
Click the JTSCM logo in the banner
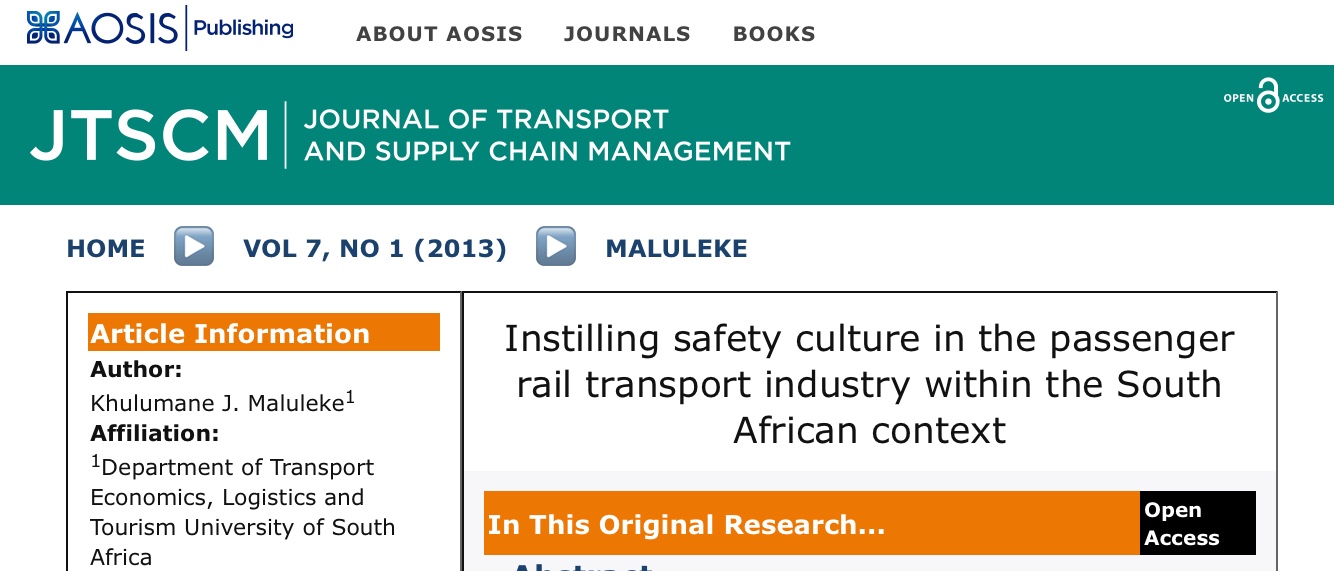(150, 136)
